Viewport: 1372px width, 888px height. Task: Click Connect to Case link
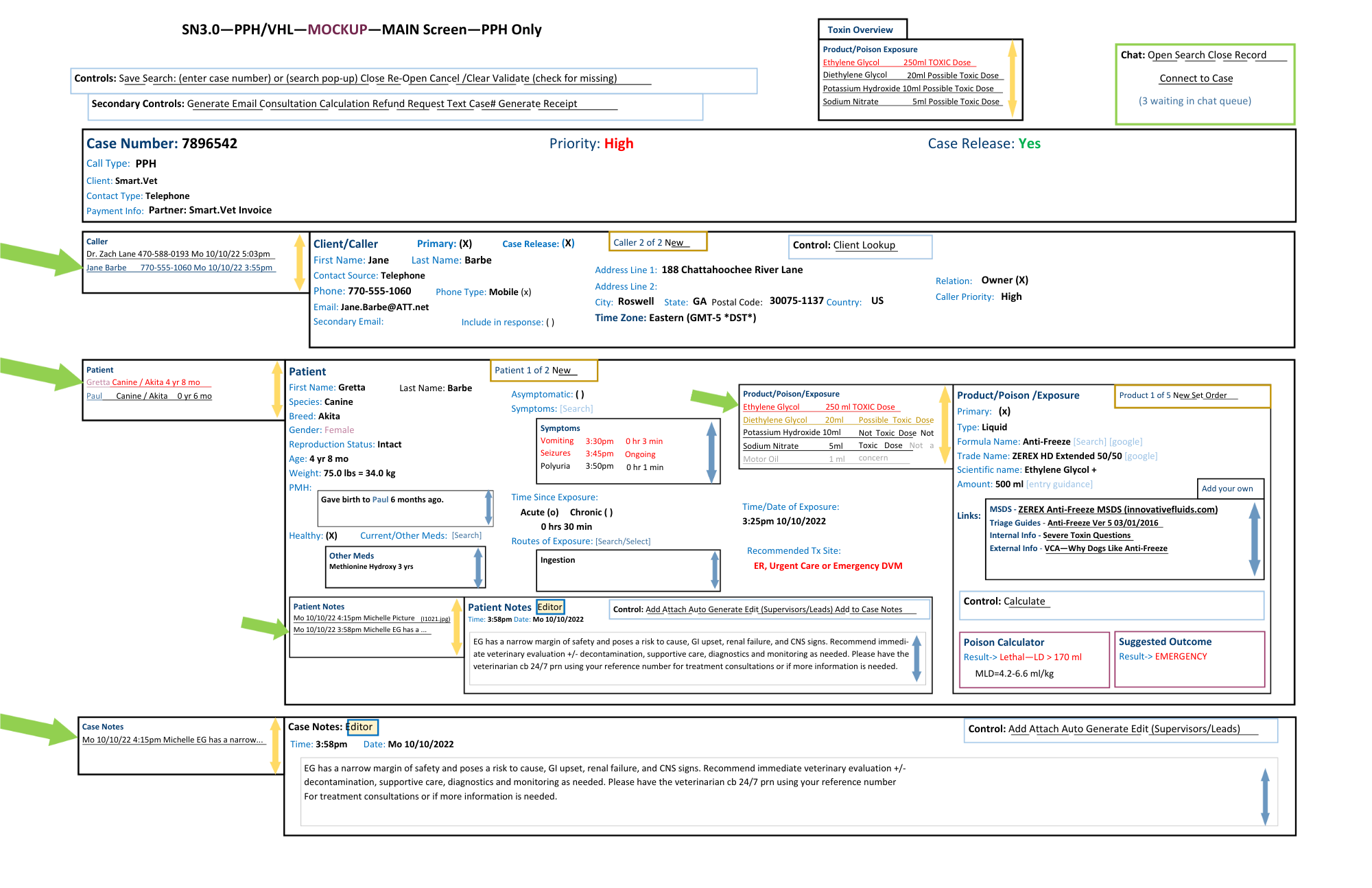(1196, 79)
